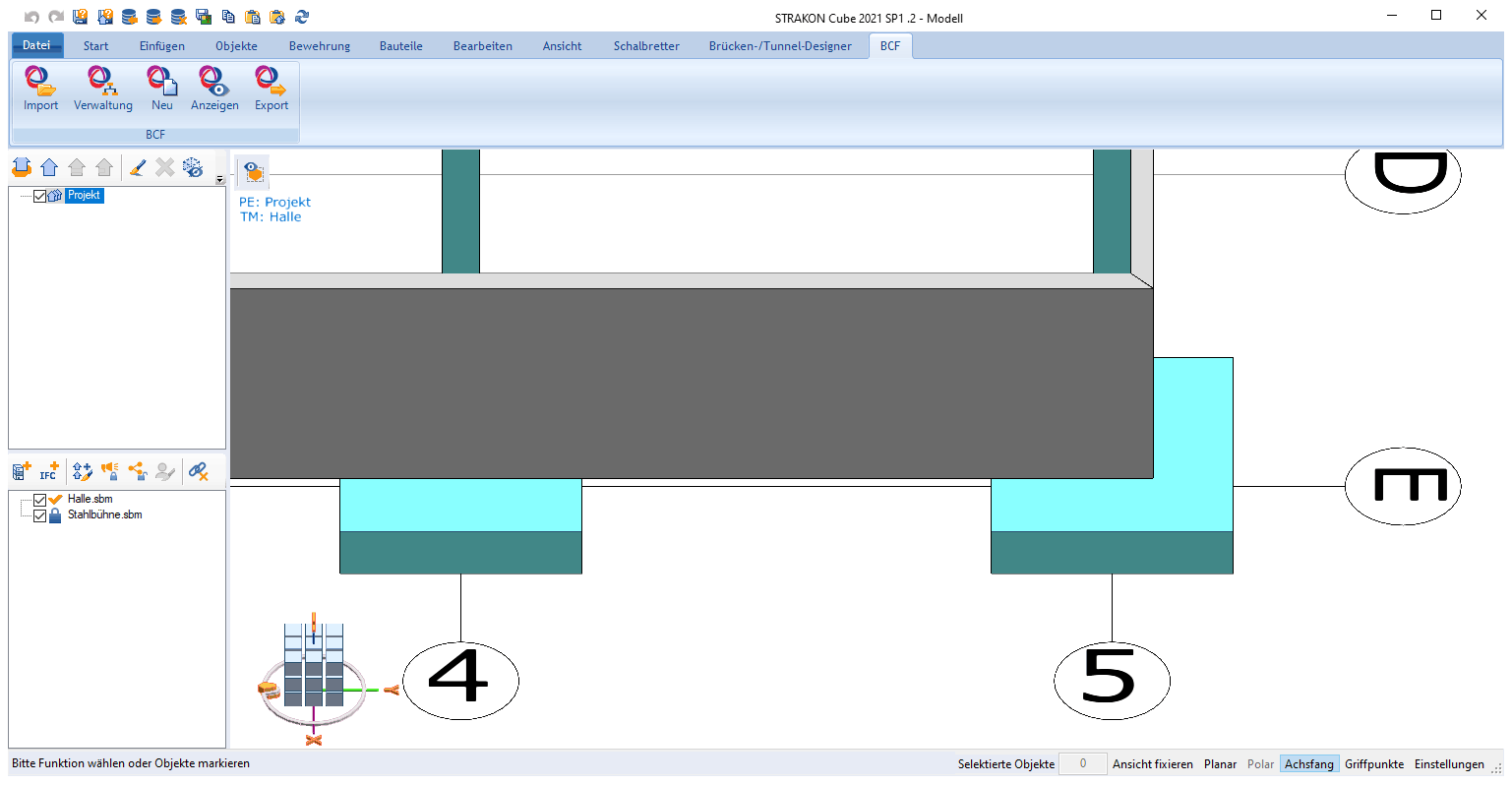
Task: Click the BCF Anzeigen eye icon
Action: pyautogui.click(x=213, y=82)
